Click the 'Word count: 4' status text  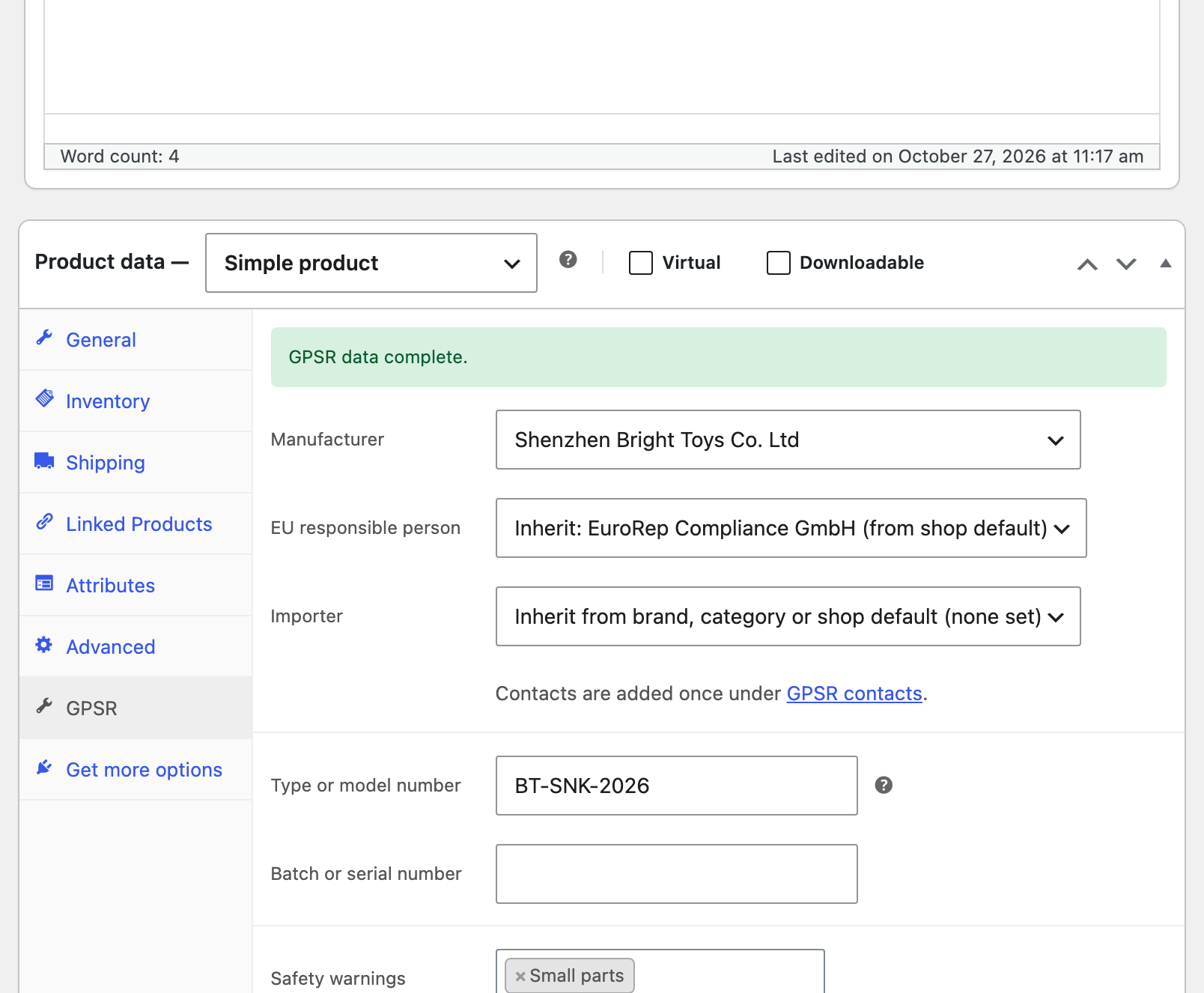(120, 157)
